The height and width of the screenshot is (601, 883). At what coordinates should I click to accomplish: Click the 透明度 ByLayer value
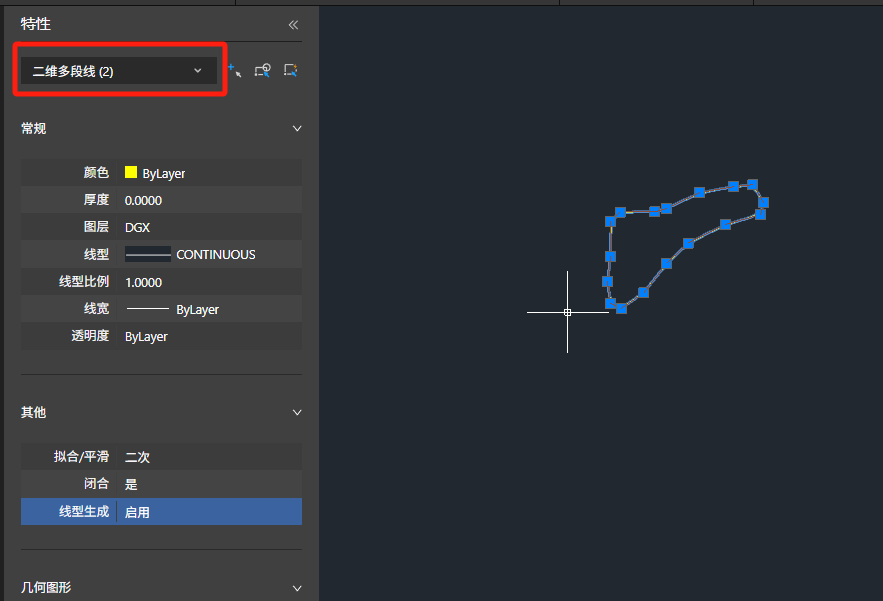point(209,337)
